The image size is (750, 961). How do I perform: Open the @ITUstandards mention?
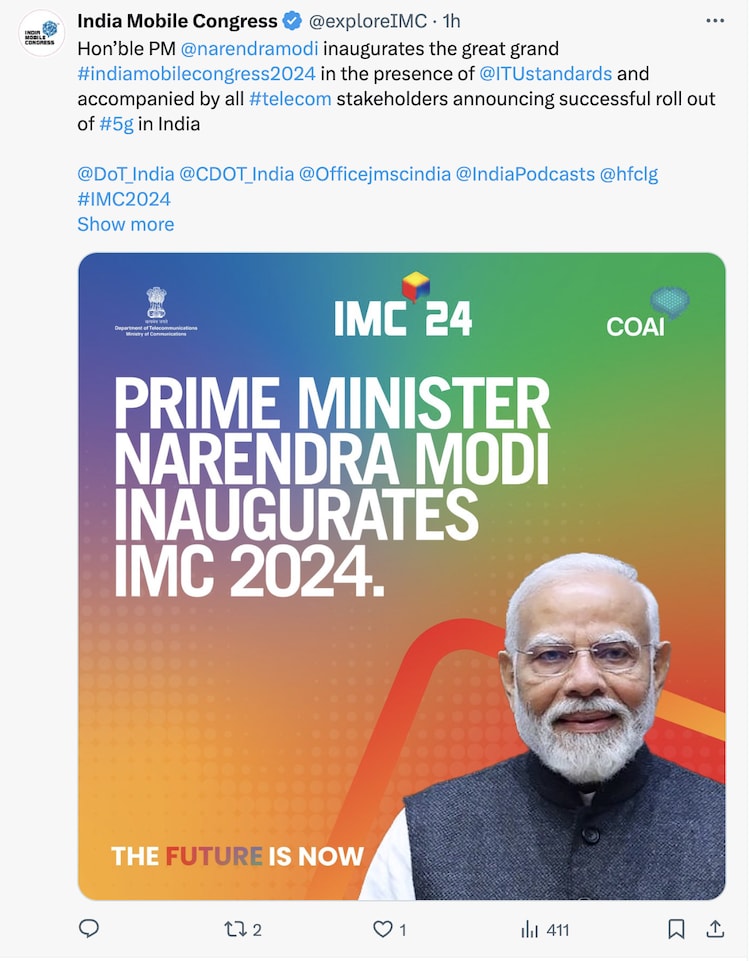(545, 73)
